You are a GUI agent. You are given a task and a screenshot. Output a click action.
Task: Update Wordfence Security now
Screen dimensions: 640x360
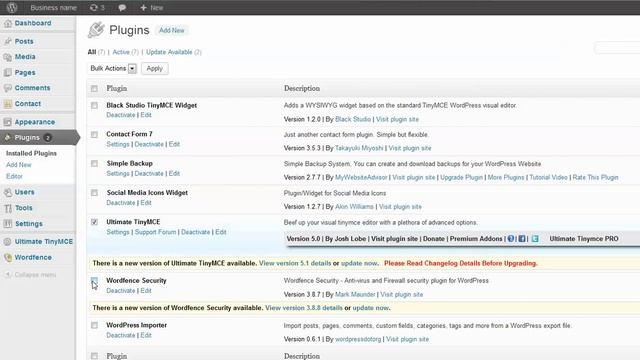point(371,308)
